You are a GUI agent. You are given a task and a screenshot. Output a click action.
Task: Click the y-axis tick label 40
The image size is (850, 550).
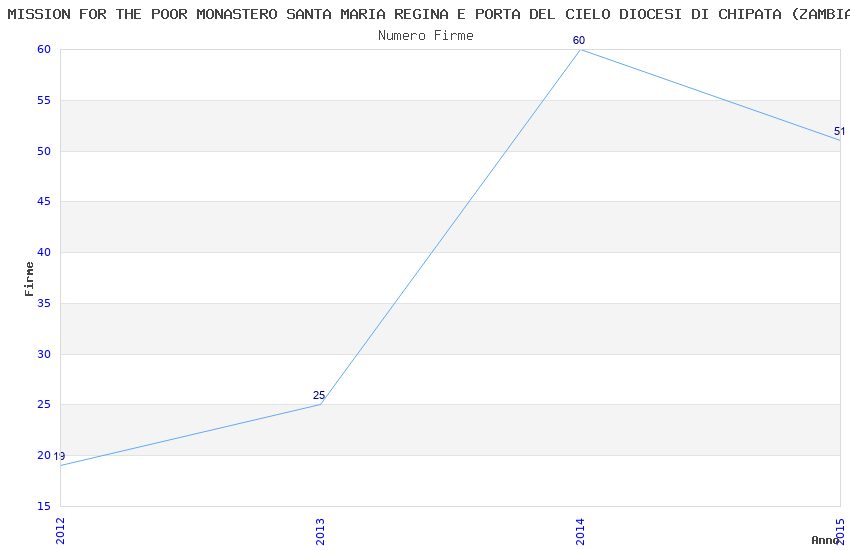(x=44, y=253)
